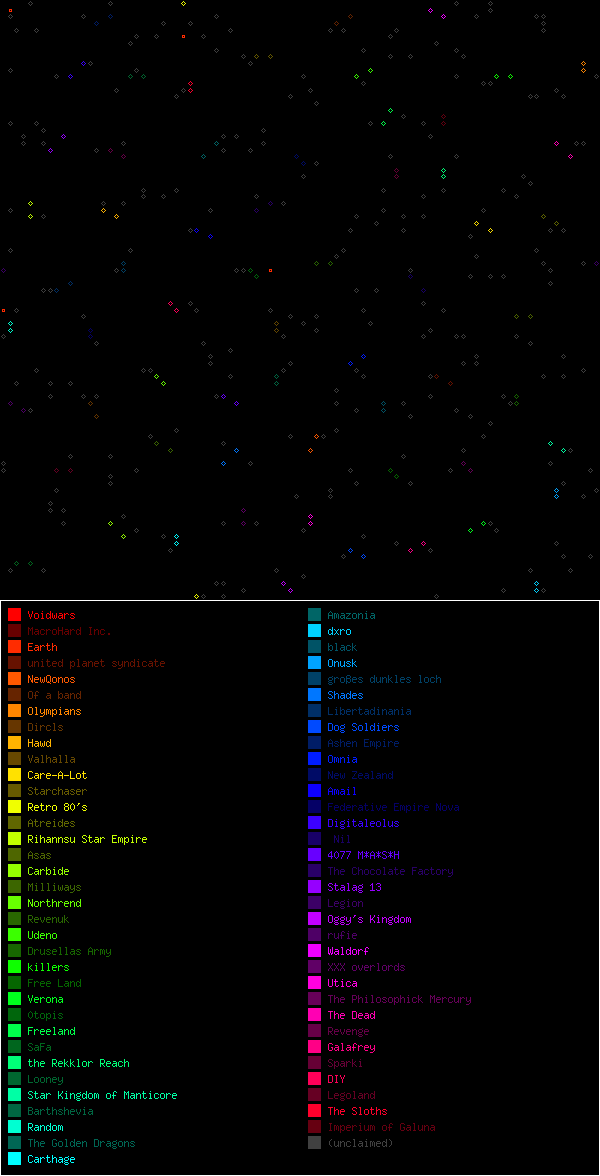Select the 'black' legend label
This screenshot has width=600, height=1176.
coord(343,647)
